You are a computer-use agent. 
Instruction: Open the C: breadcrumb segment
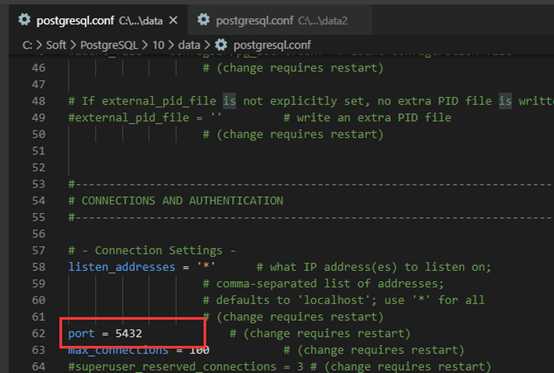coord(27,45)
